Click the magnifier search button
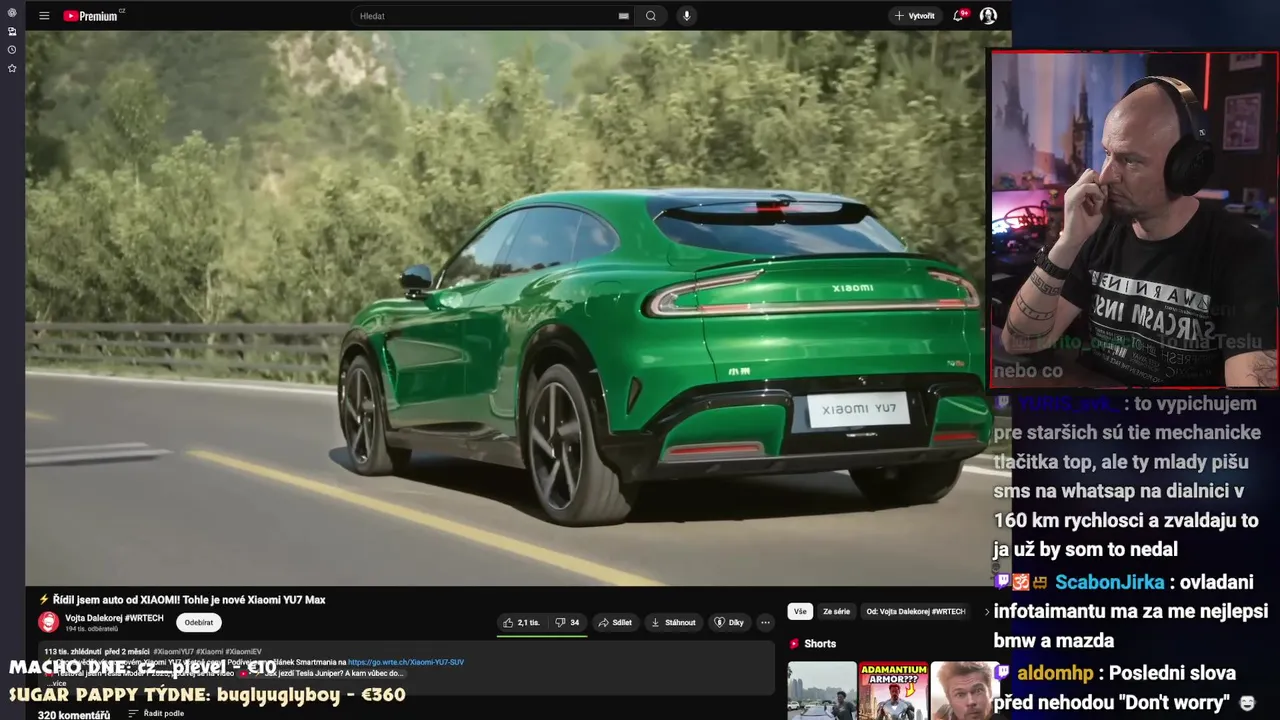The height and width of the screenshot is (720, 1280). [651, 16]
